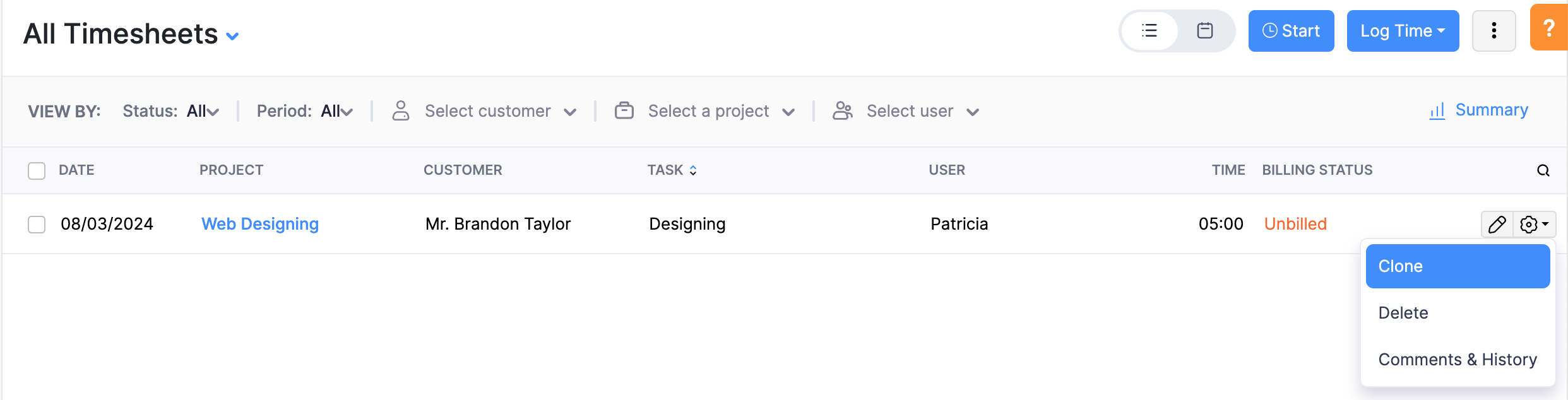
Task: Click the clock icon on the Start button
Action: point(1271,30)
